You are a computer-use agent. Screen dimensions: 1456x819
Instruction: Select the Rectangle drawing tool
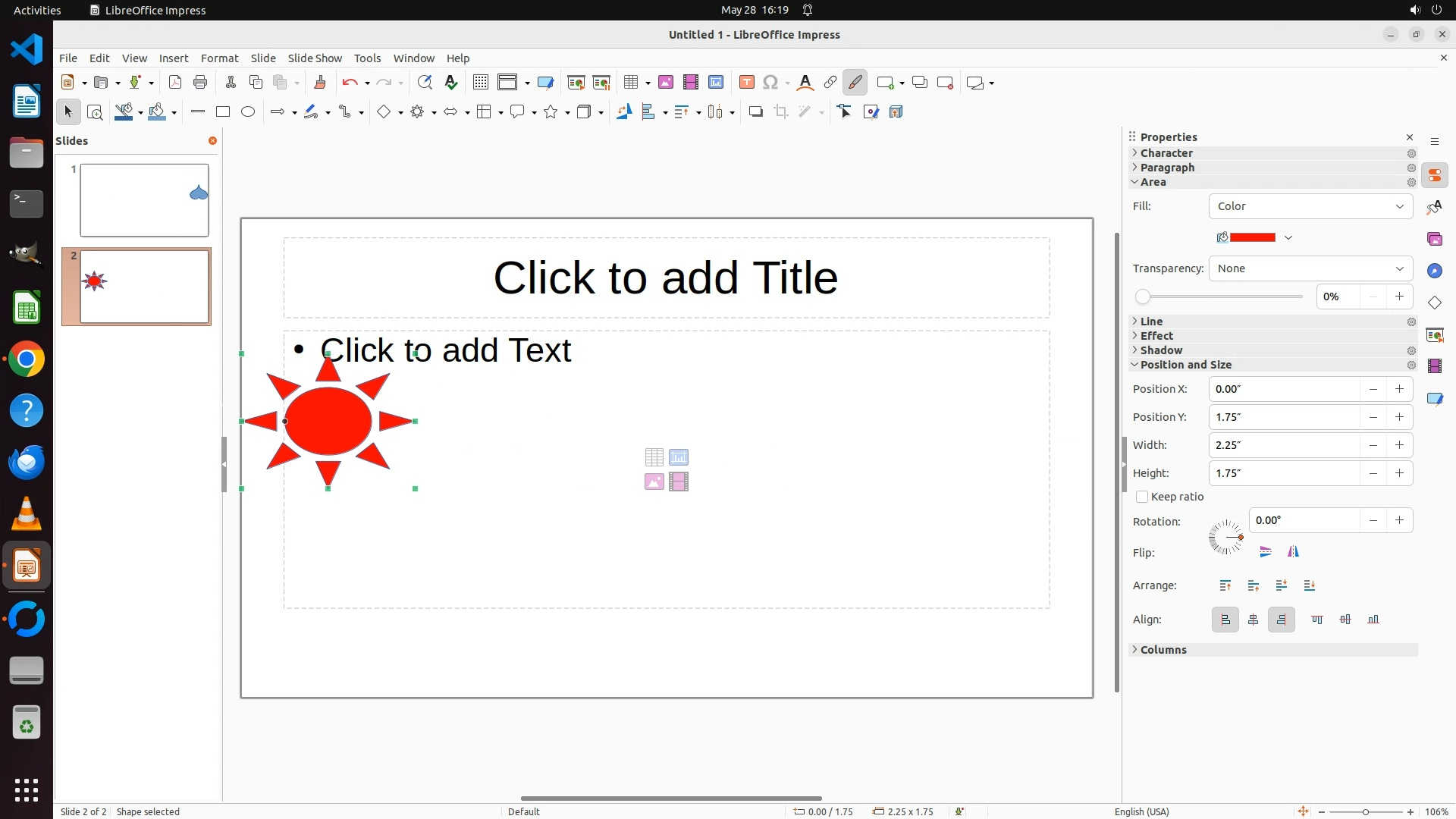[x=222, y=112]
